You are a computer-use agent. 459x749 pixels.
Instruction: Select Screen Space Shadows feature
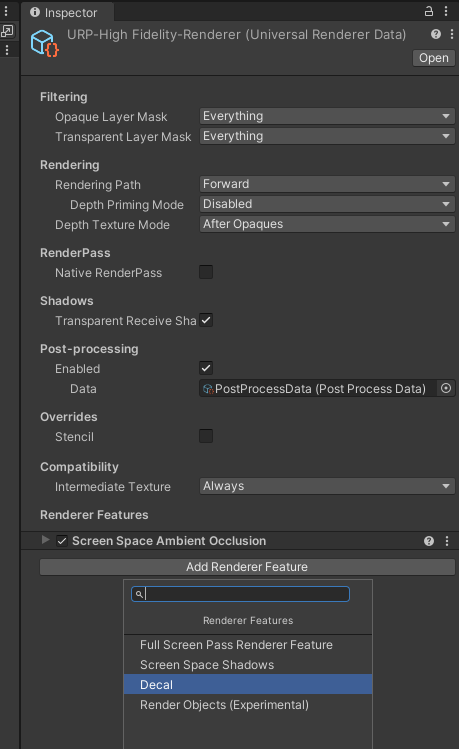pos(248,665)
